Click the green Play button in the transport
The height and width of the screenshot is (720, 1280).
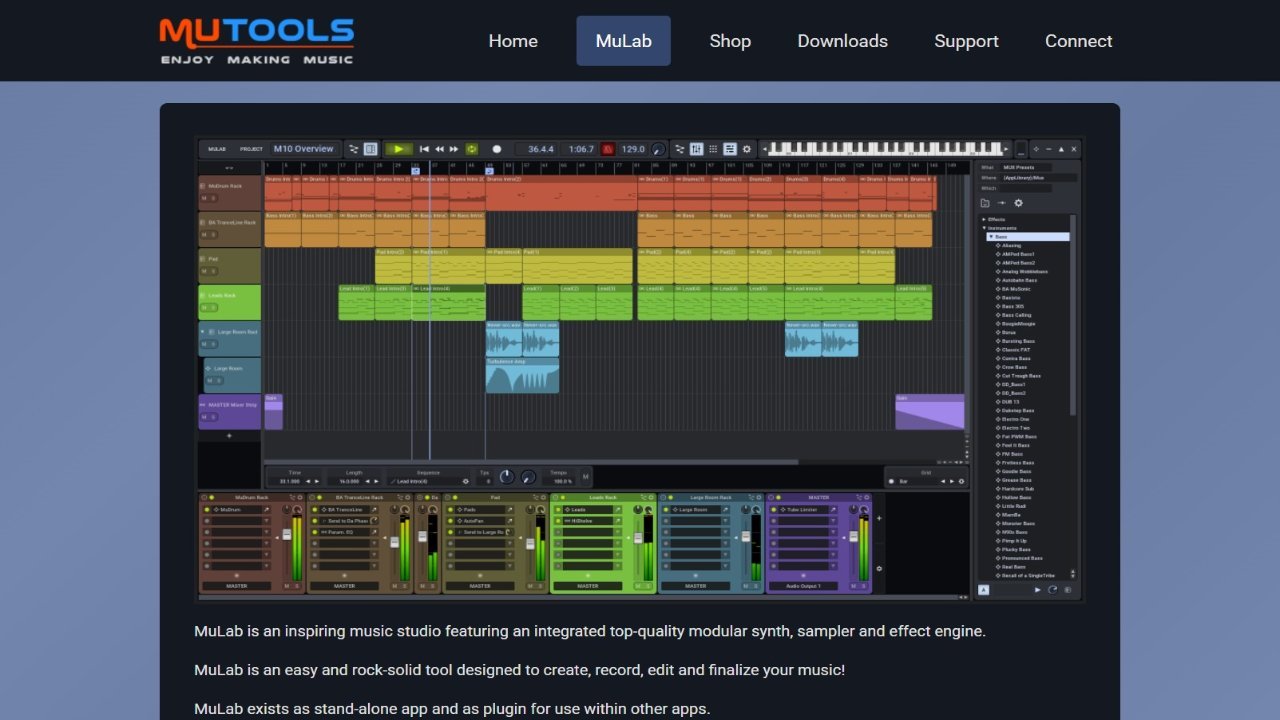(x=399, y=149)
